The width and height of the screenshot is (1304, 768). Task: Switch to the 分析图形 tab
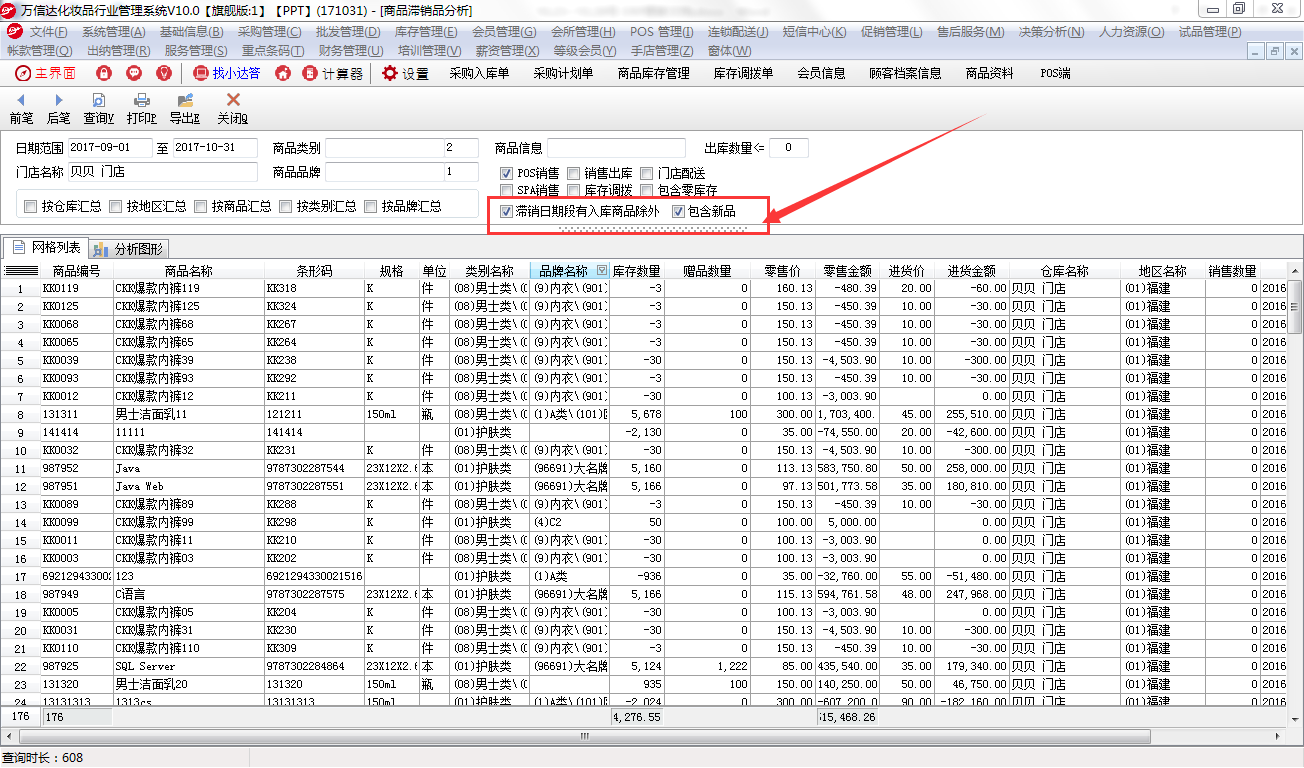point(129,248)
